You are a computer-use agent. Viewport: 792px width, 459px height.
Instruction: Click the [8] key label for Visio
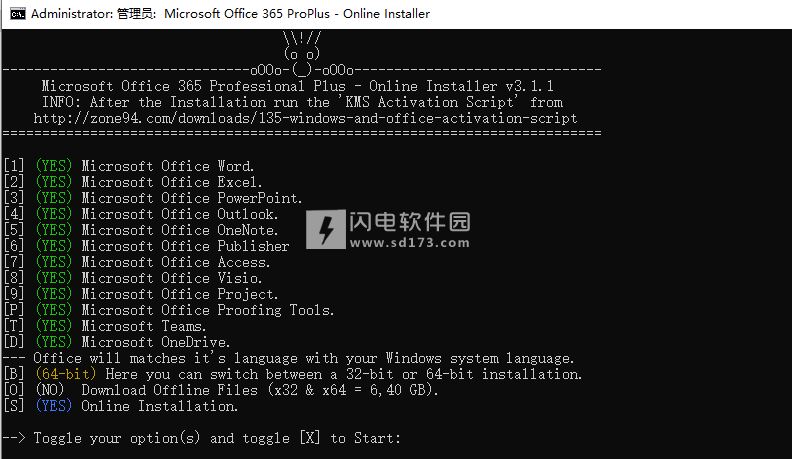tap(14, 278)
